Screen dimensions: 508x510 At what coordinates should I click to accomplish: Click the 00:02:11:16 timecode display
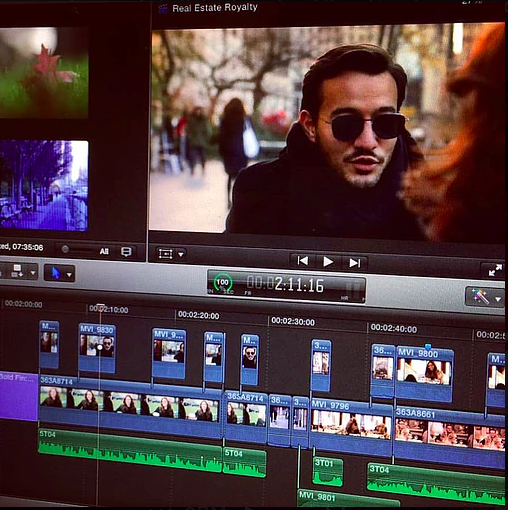(285, 285)
